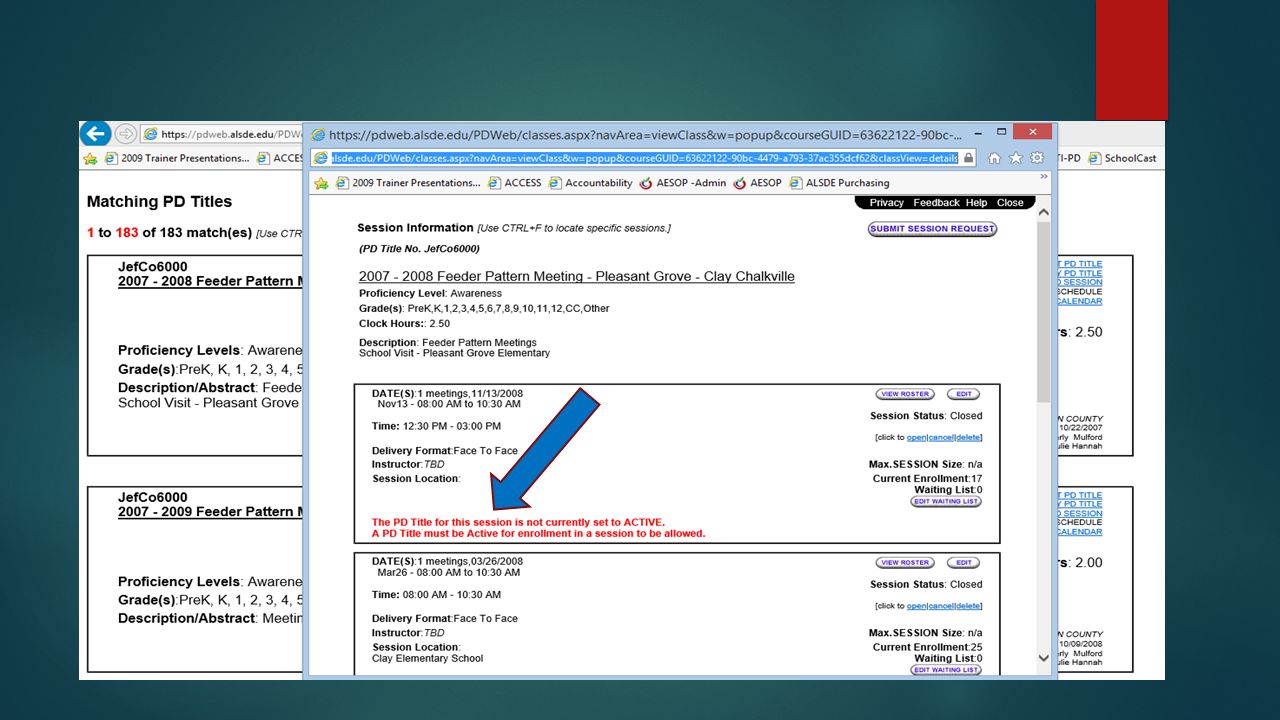Click 'Current Enrollment:17' text

click(927, 479)
